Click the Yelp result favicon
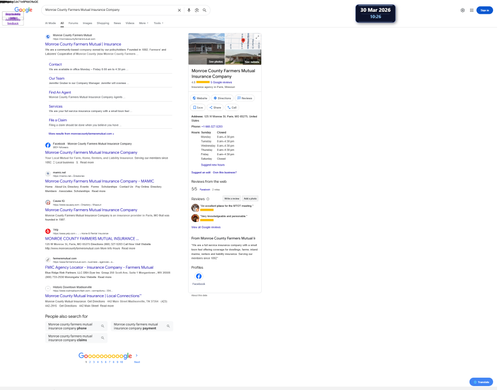Screen dimensions: 500x390 48,231
